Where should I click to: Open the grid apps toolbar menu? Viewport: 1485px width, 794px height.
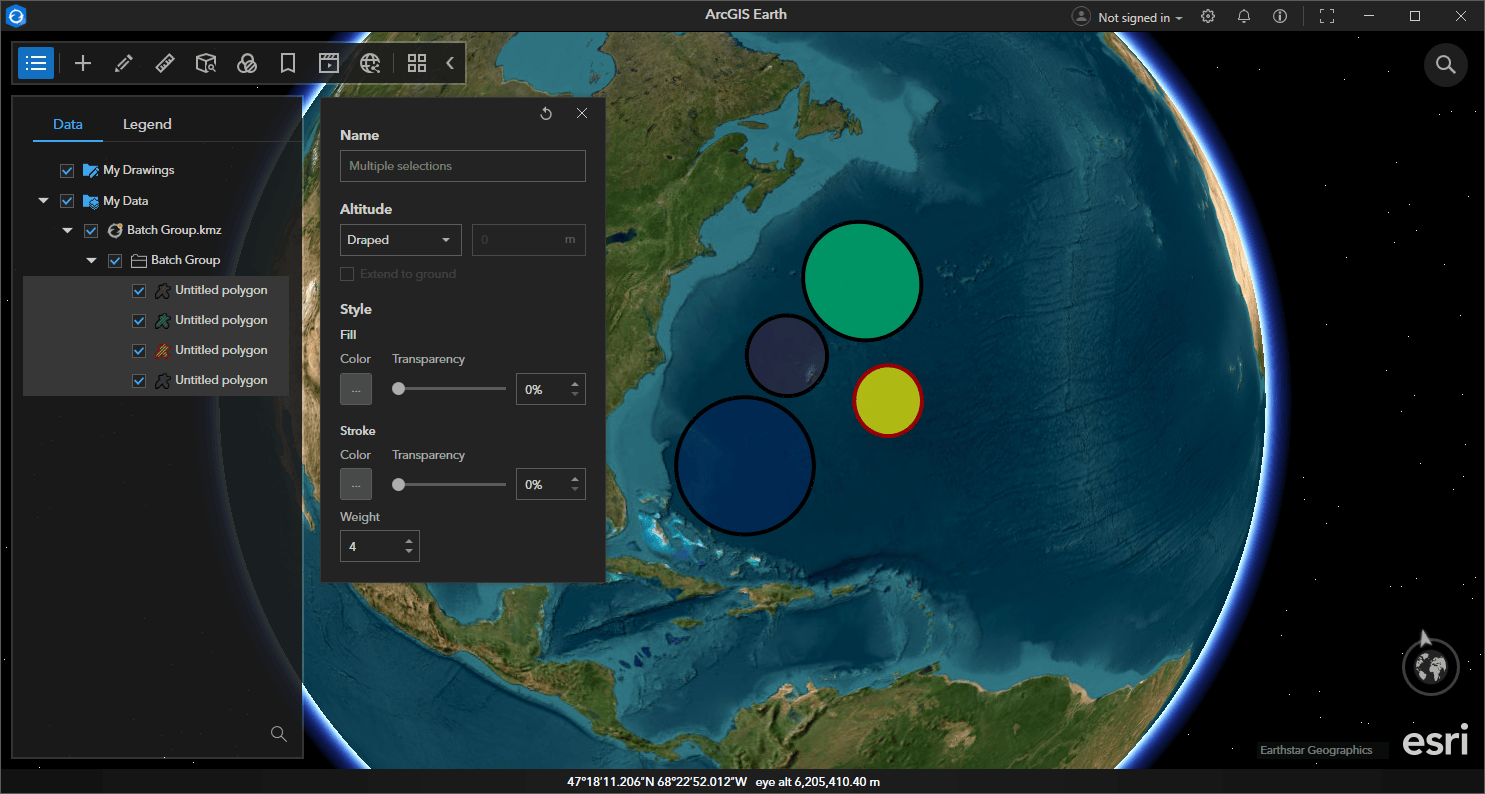[x=417, y=63]
